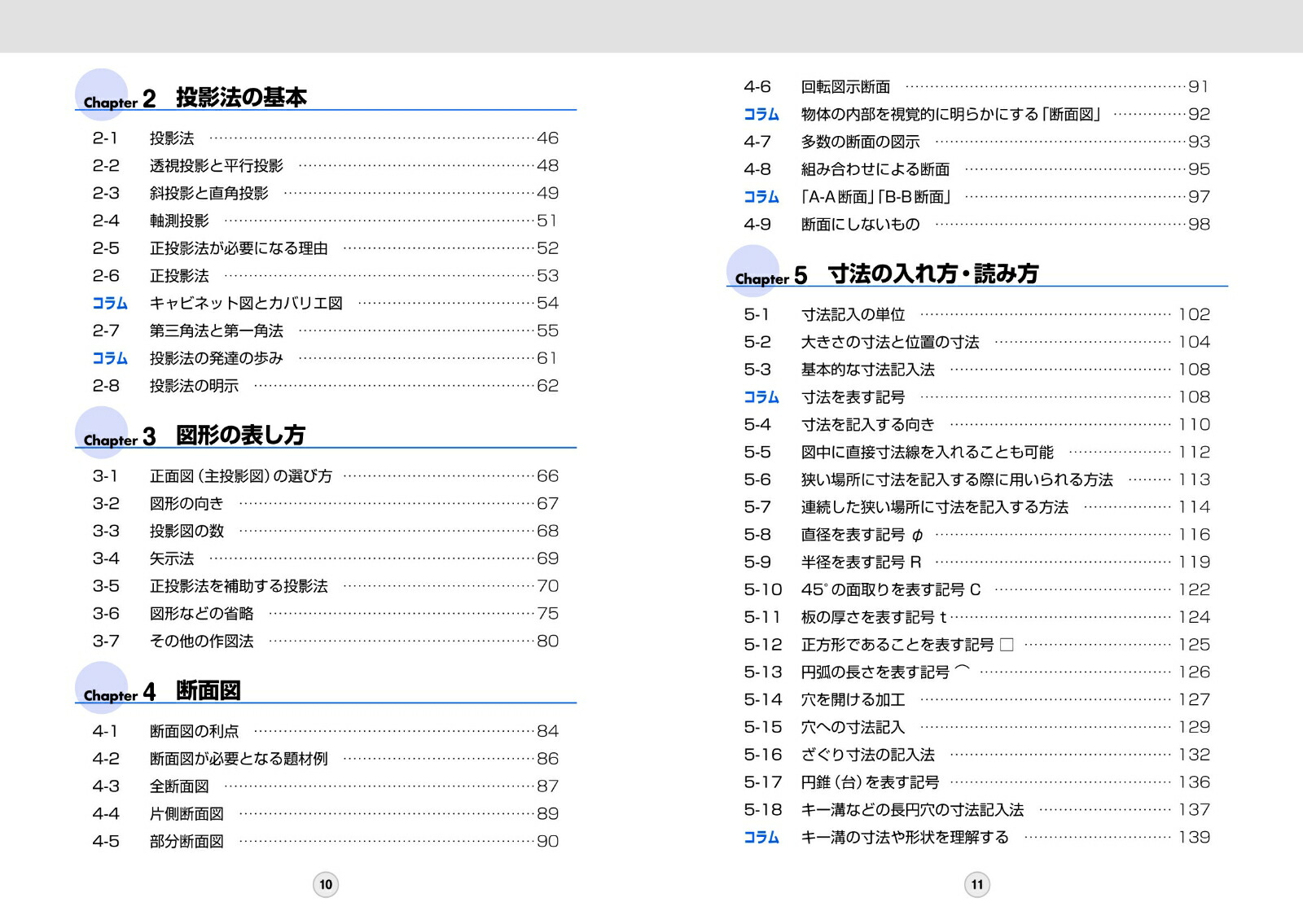Image resolution: width=1303 pixels, height=924 pixels.
Task: Click entry '3-3 投影図の数'
Action: [x=326, y=532]
